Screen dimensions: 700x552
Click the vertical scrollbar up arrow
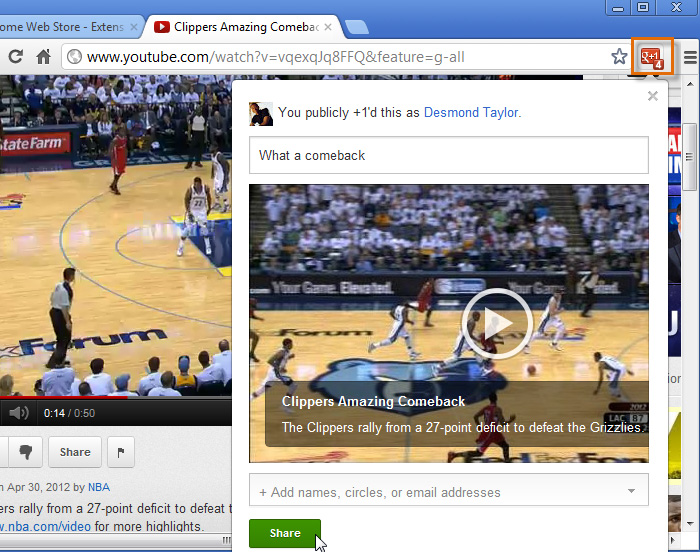coord(690,84)
